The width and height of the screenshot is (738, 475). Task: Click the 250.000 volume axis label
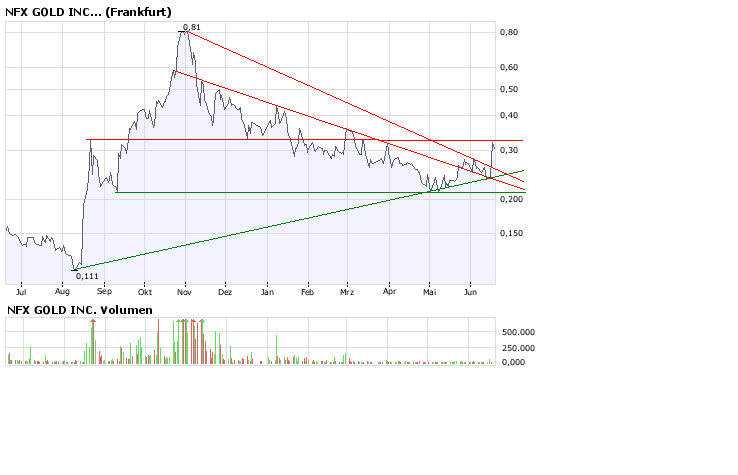(518, 348)
